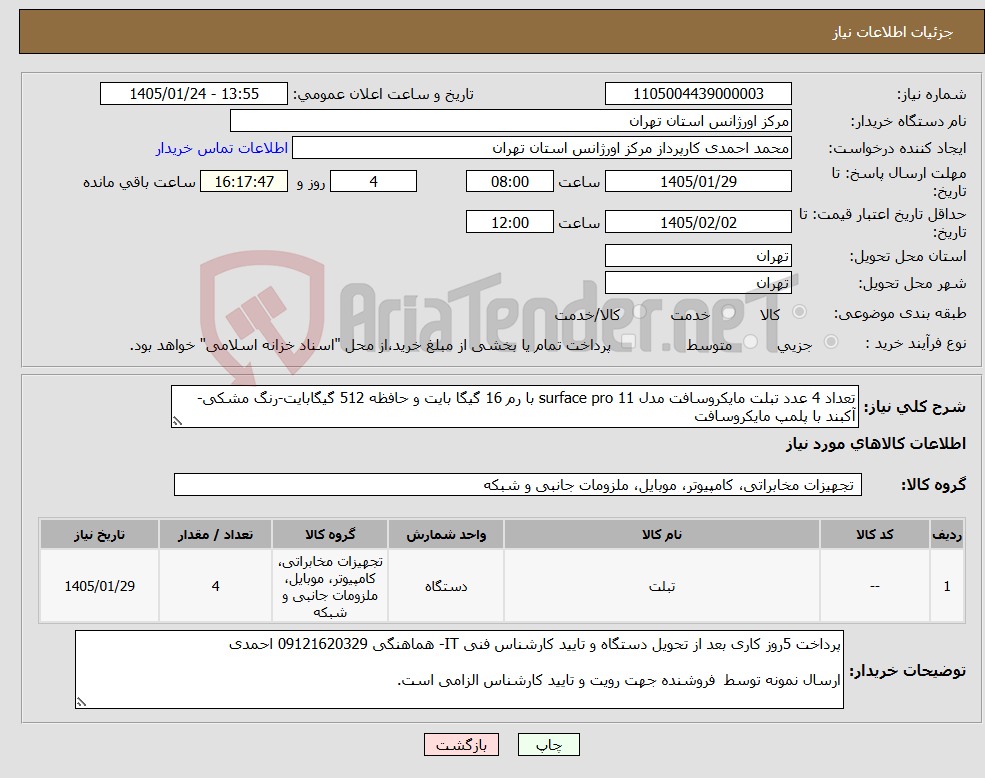Viewport: 985px width, 778px height.
Task: Click the دستگاه unit cell
Action: click(x=445, y=586)
